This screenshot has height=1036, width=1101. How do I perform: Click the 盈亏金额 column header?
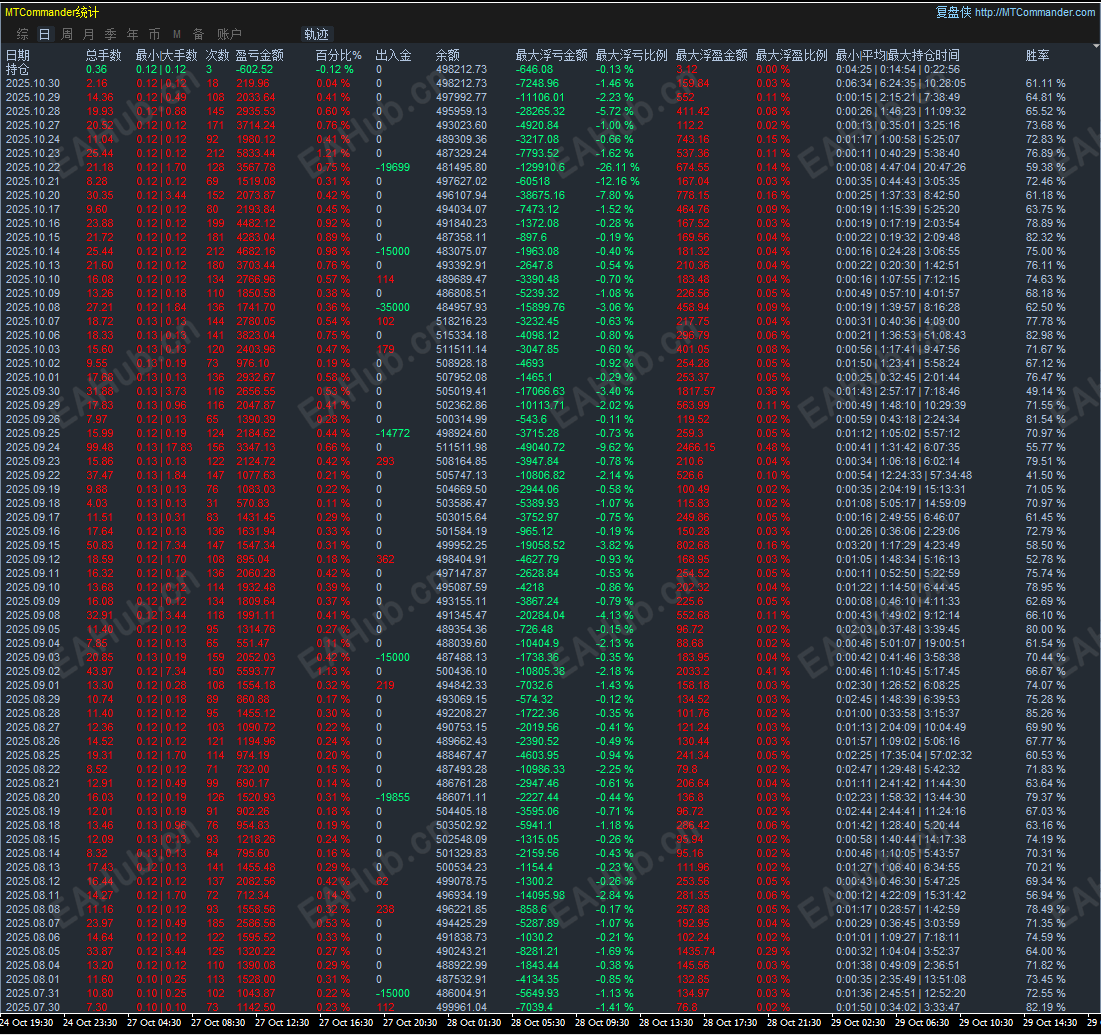(x=260, y=55)
